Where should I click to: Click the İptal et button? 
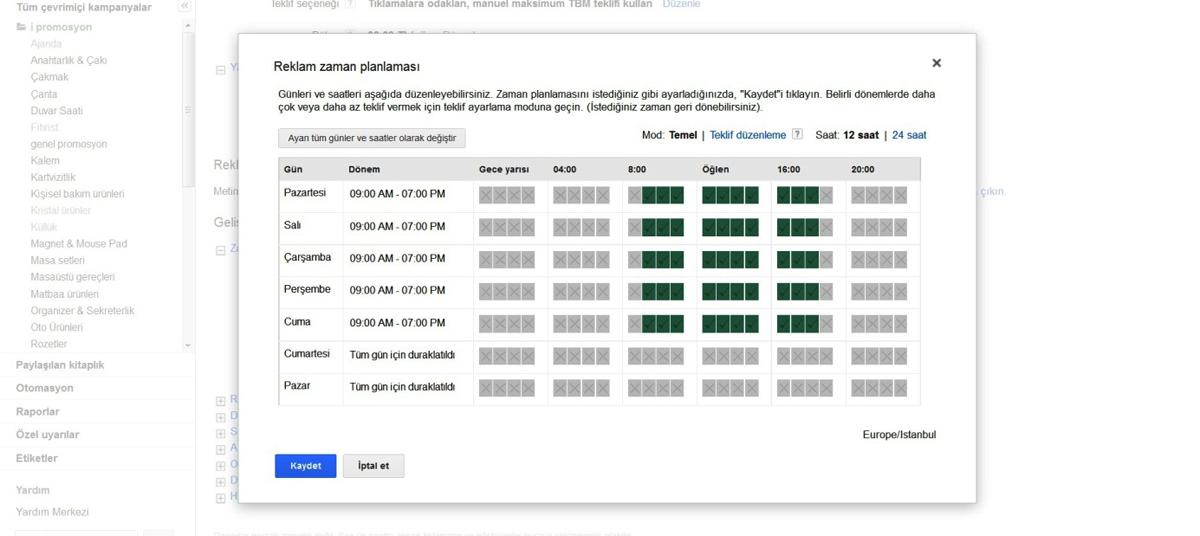click(x=373, y=466)
